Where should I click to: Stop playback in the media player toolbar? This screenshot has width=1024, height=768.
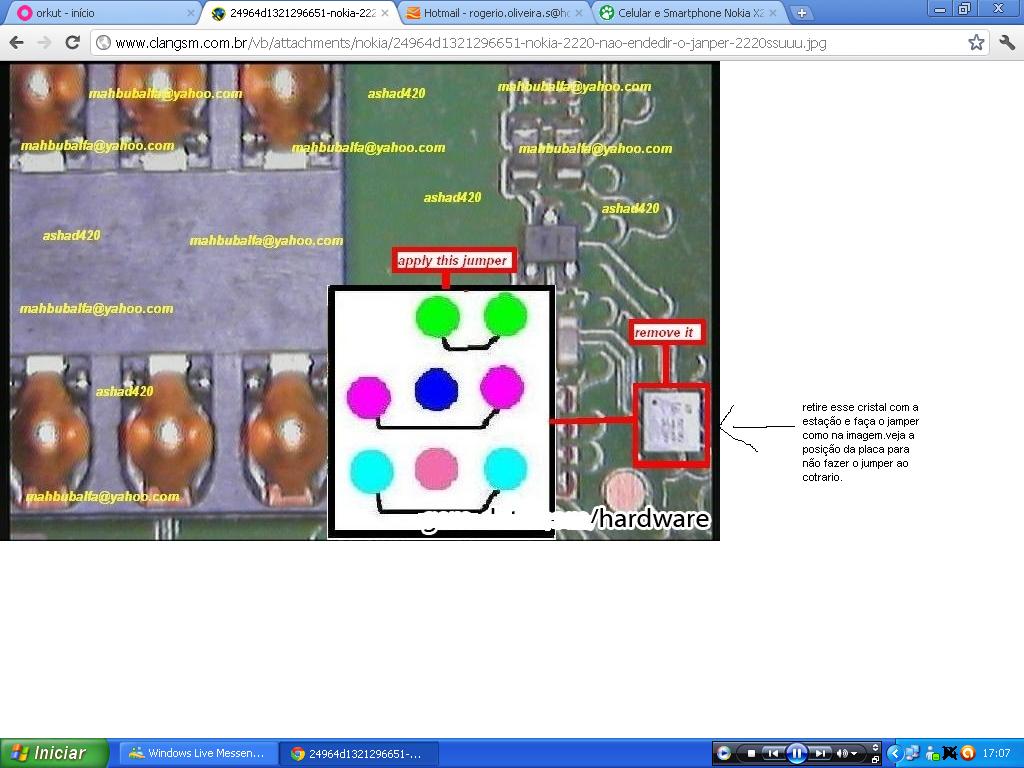751,753
